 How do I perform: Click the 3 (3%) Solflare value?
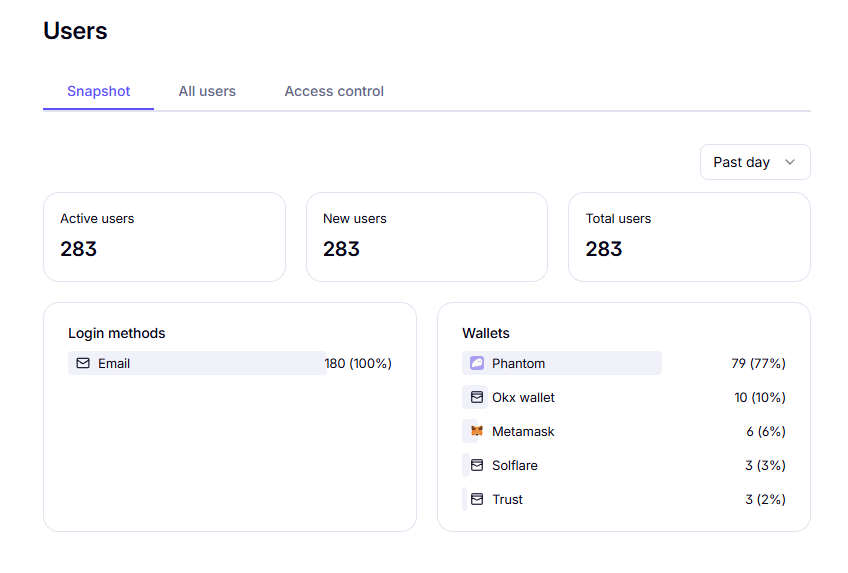[x=765, y=465]
